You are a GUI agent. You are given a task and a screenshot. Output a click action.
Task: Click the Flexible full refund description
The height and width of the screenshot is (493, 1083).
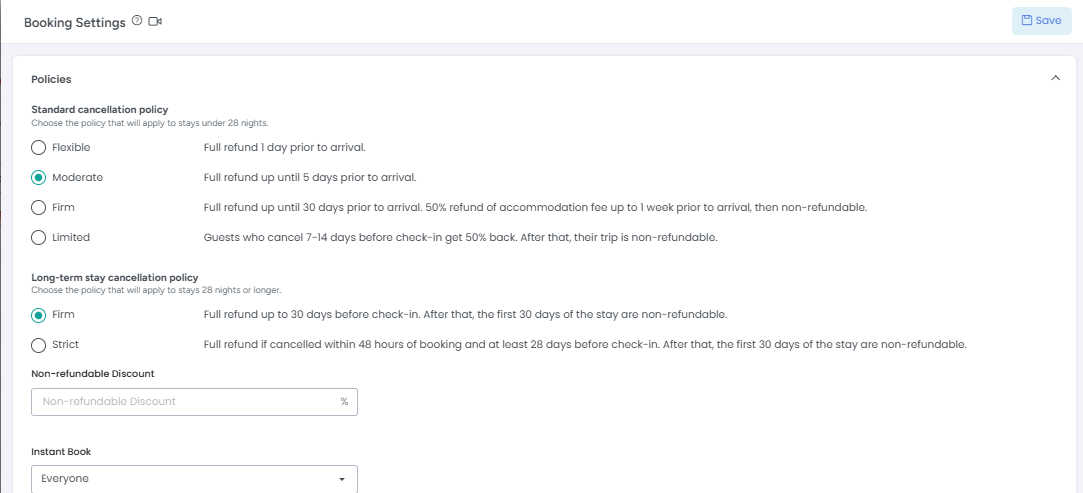(x=285, y=148)
